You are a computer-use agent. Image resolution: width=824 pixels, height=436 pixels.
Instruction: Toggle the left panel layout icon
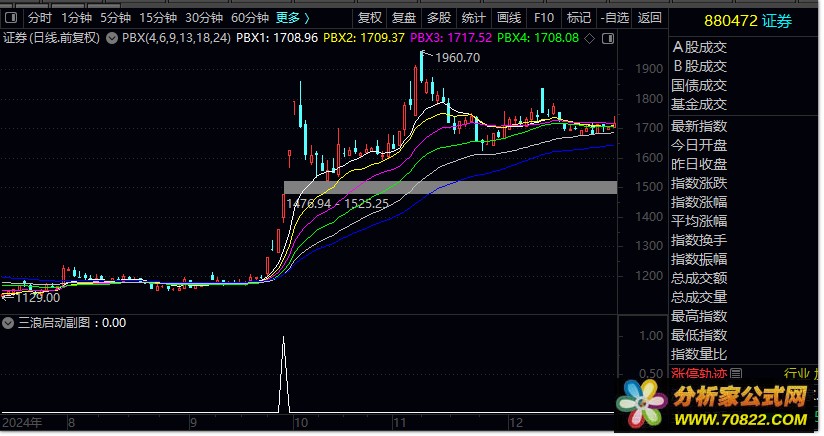(x=11, y=18)
